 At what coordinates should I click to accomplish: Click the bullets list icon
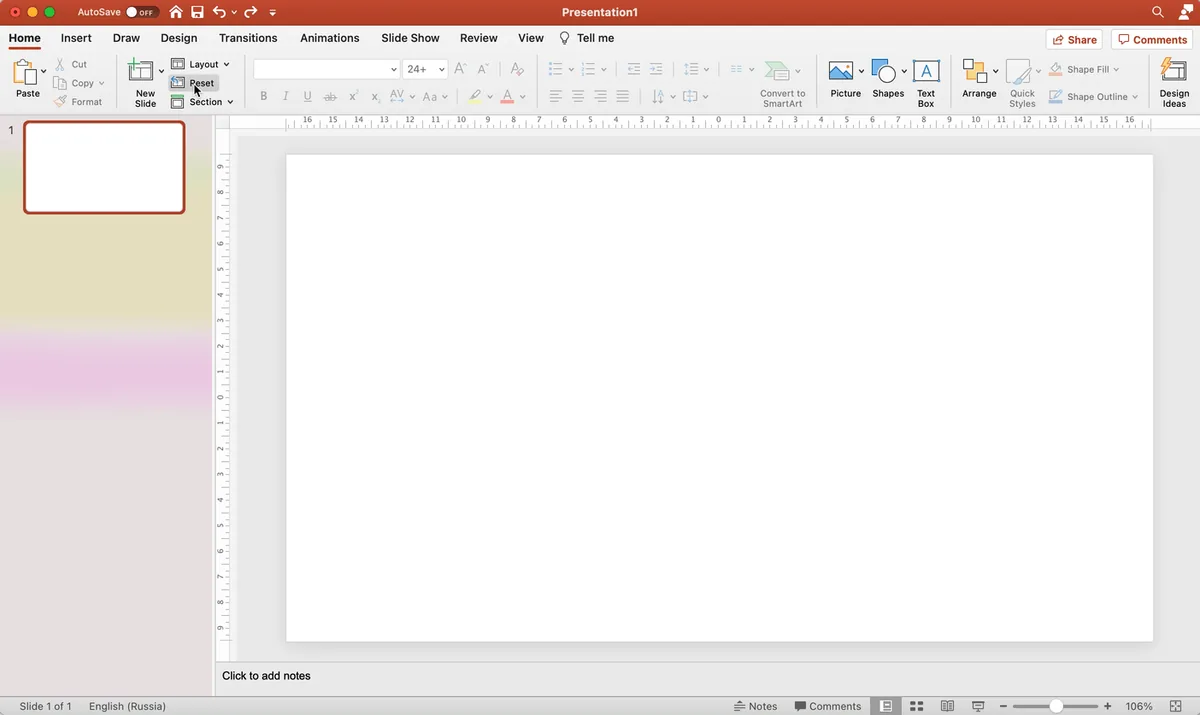point(555,69)
